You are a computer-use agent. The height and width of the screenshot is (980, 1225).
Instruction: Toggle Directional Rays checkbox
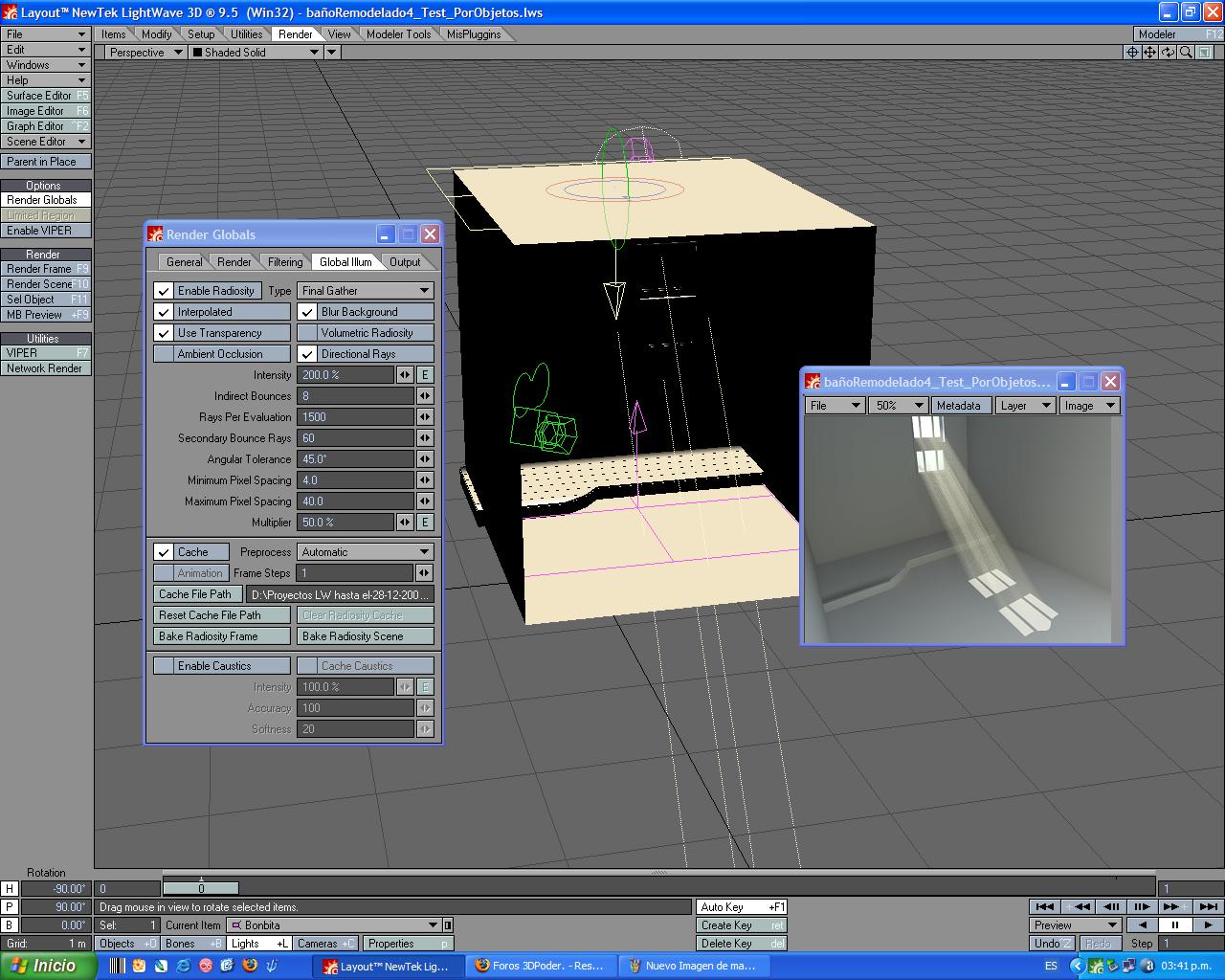point(307,354)
